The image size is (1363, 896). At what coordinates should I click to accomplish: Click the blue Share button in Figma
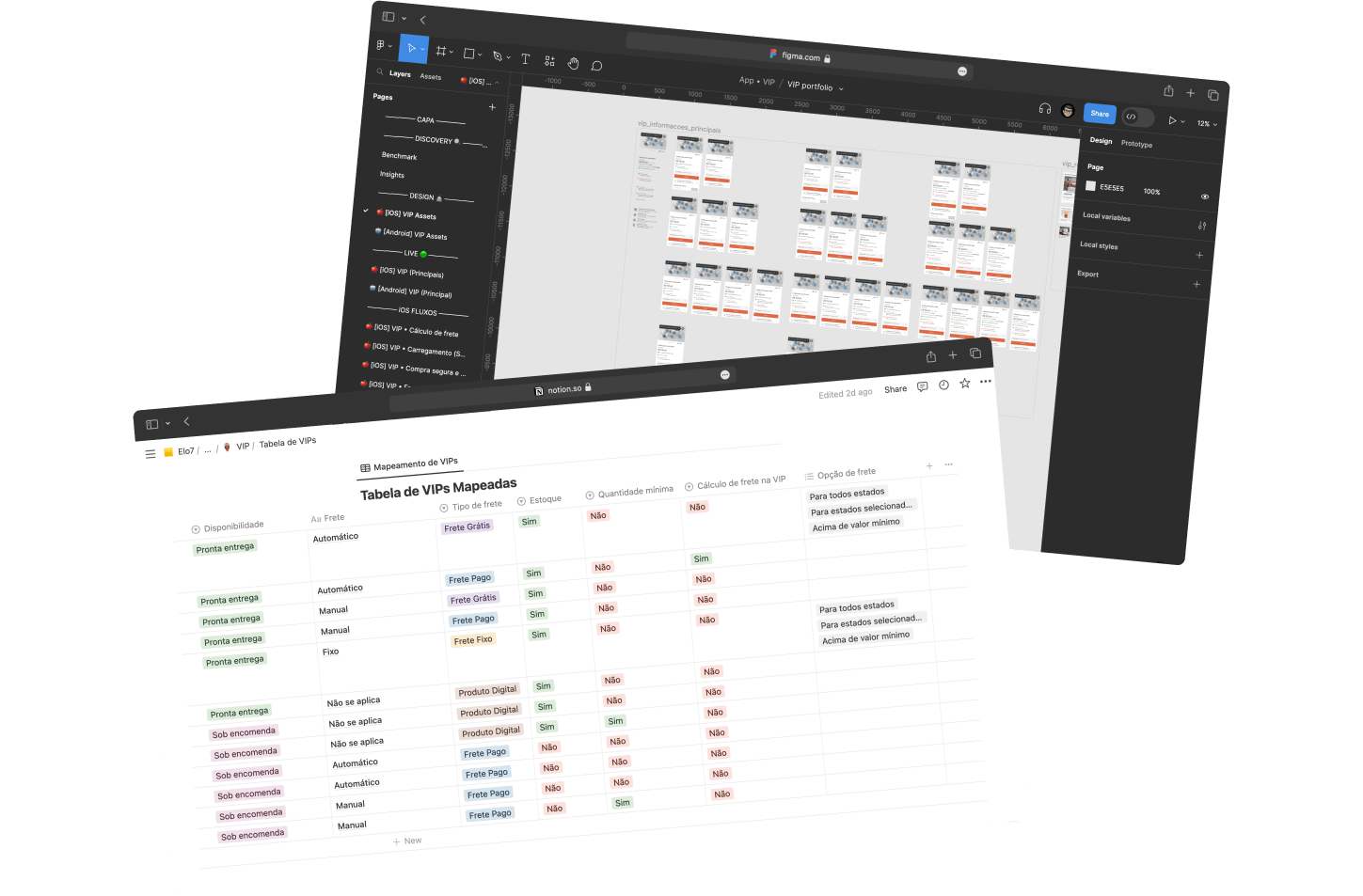point(1099,114)
